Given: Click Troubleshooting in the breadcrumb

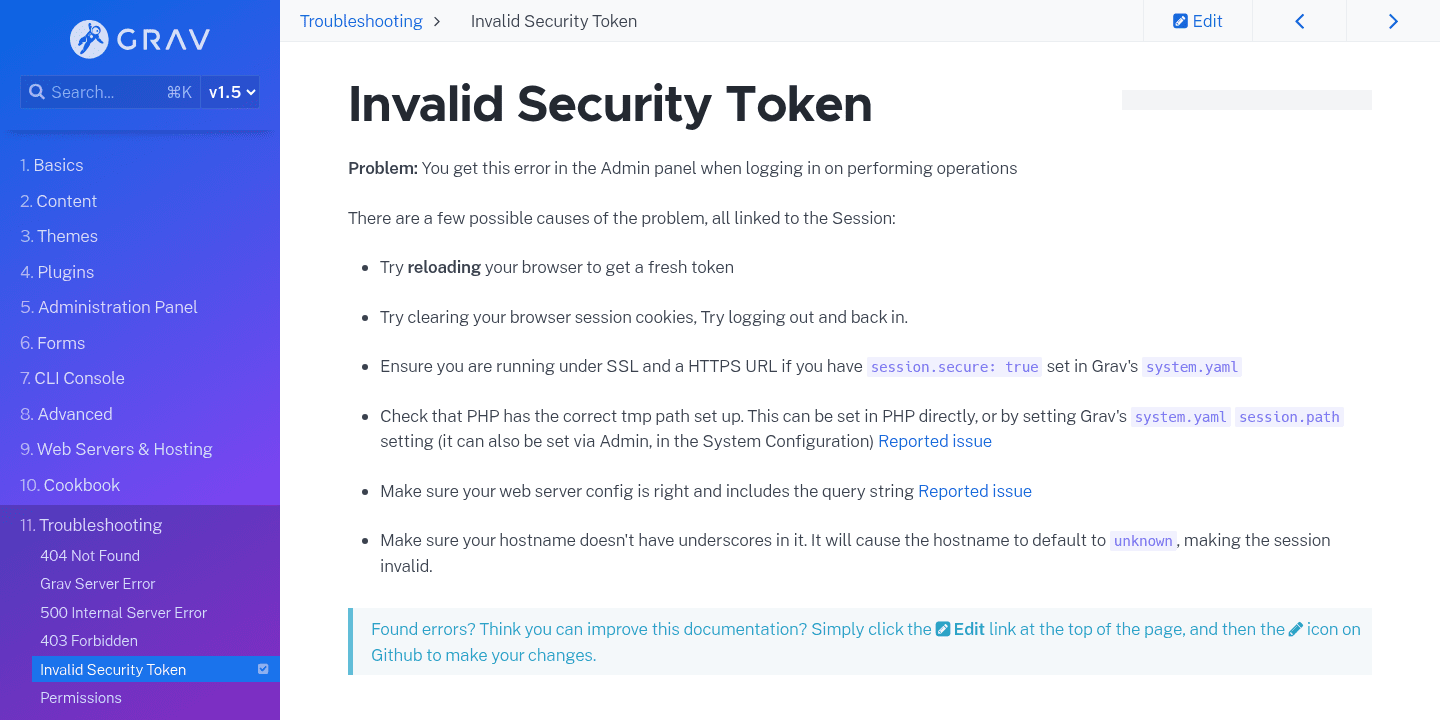Looking at the screenshot, I should [361, 20].
